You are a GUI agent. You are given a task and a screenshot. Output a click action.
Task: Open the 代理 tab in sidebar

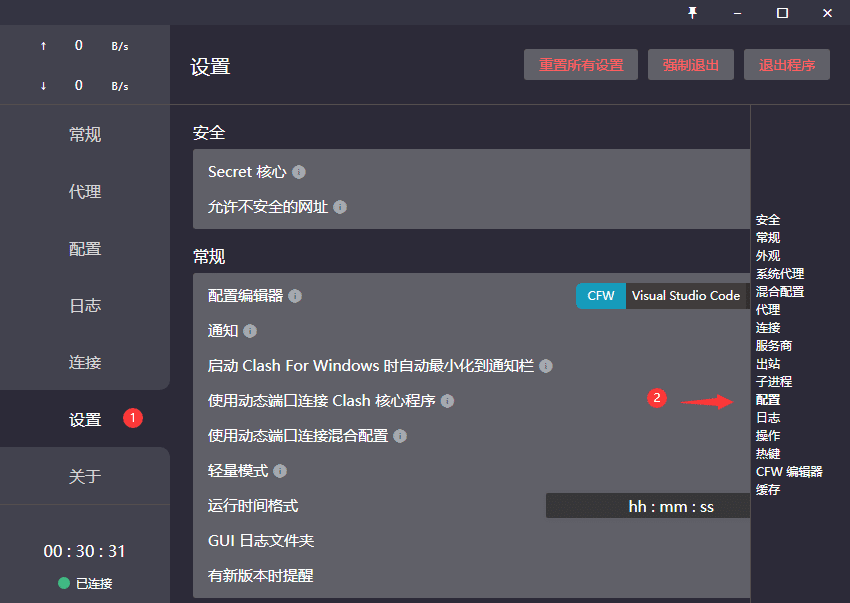pos(85,191)
